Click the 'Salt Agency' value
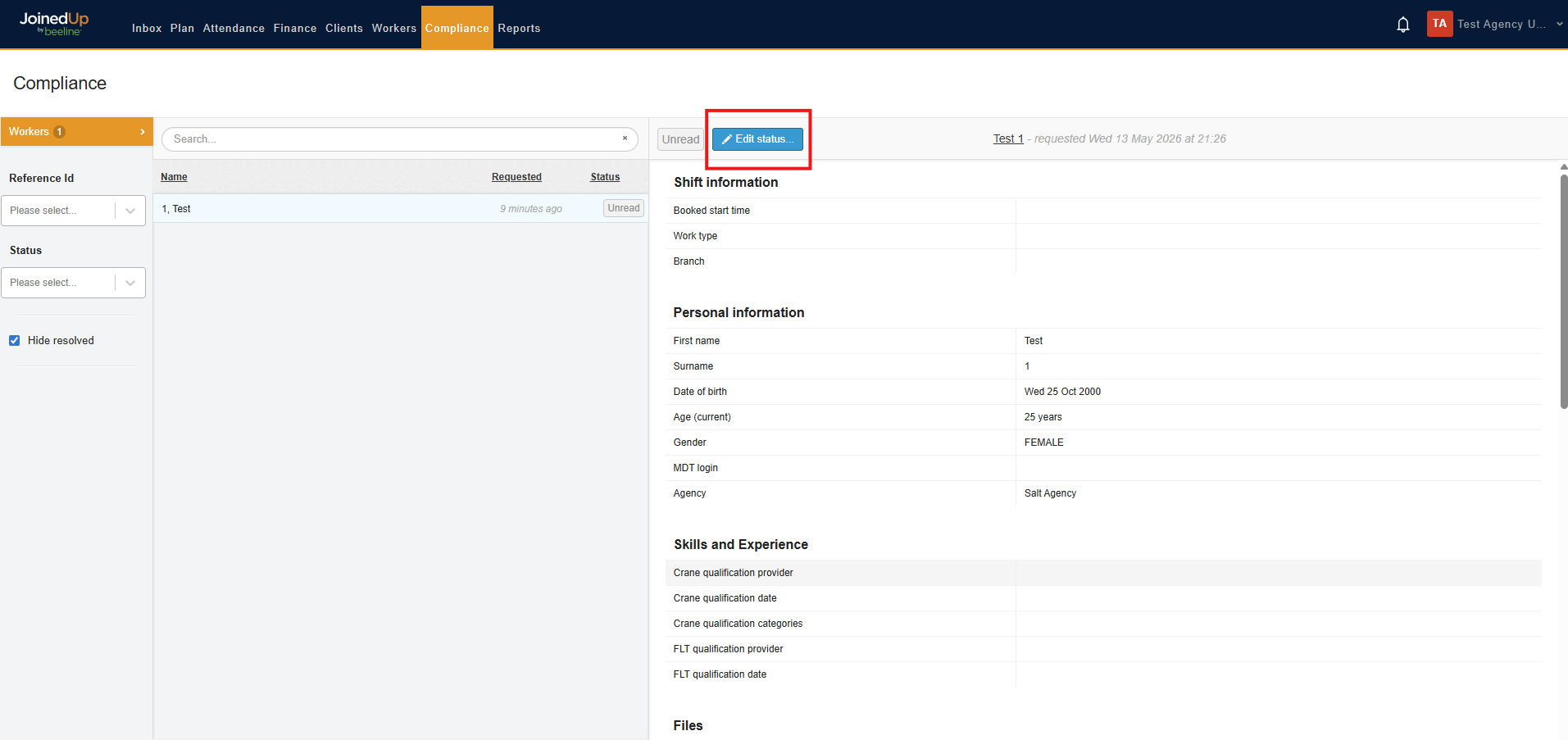The height and width of the screenshot is (740, 1568). click(x=1050, y=493)
